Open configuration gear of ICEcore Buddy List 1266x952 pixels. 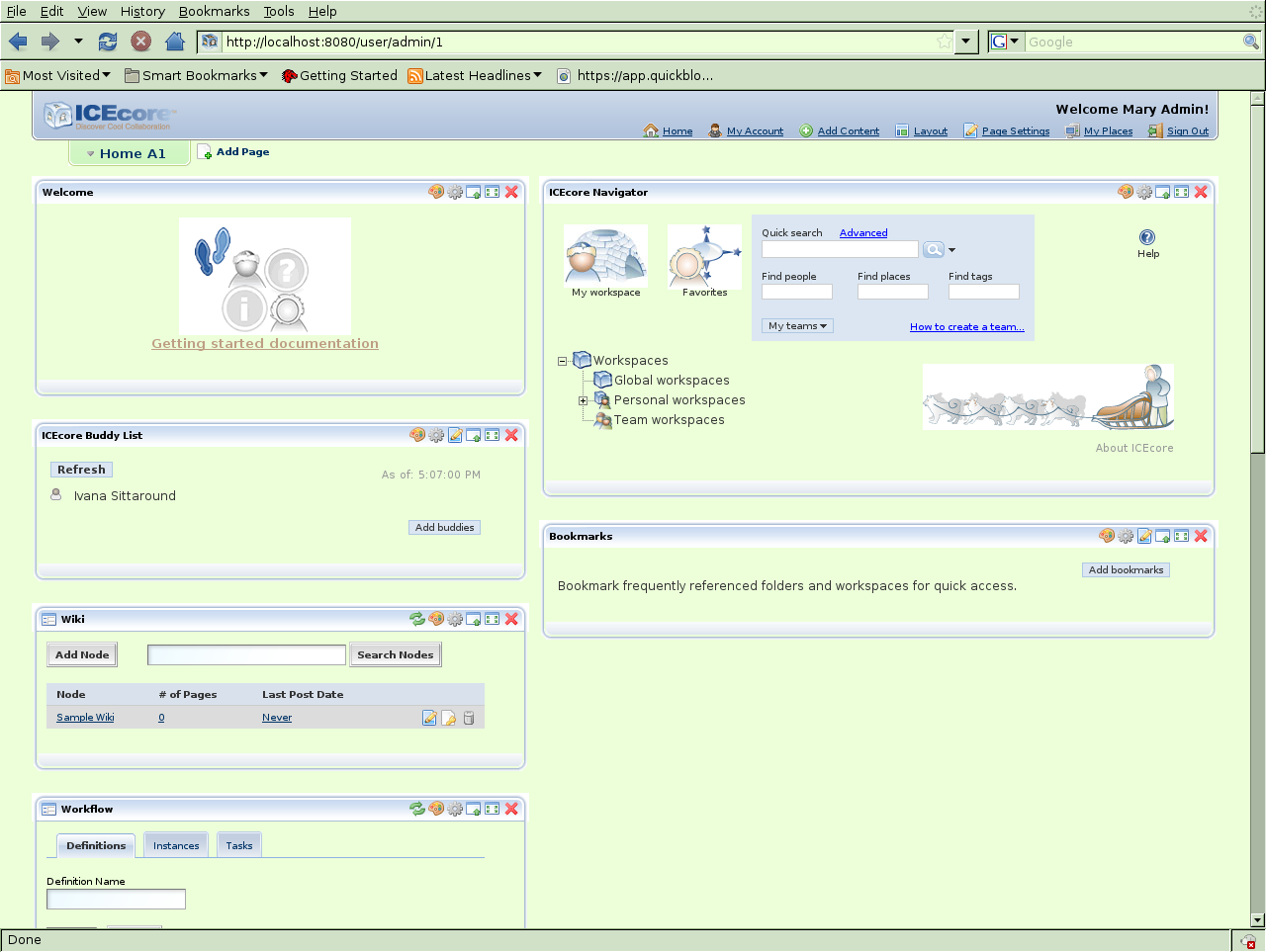pyautogui.click(x=436, y=435)
